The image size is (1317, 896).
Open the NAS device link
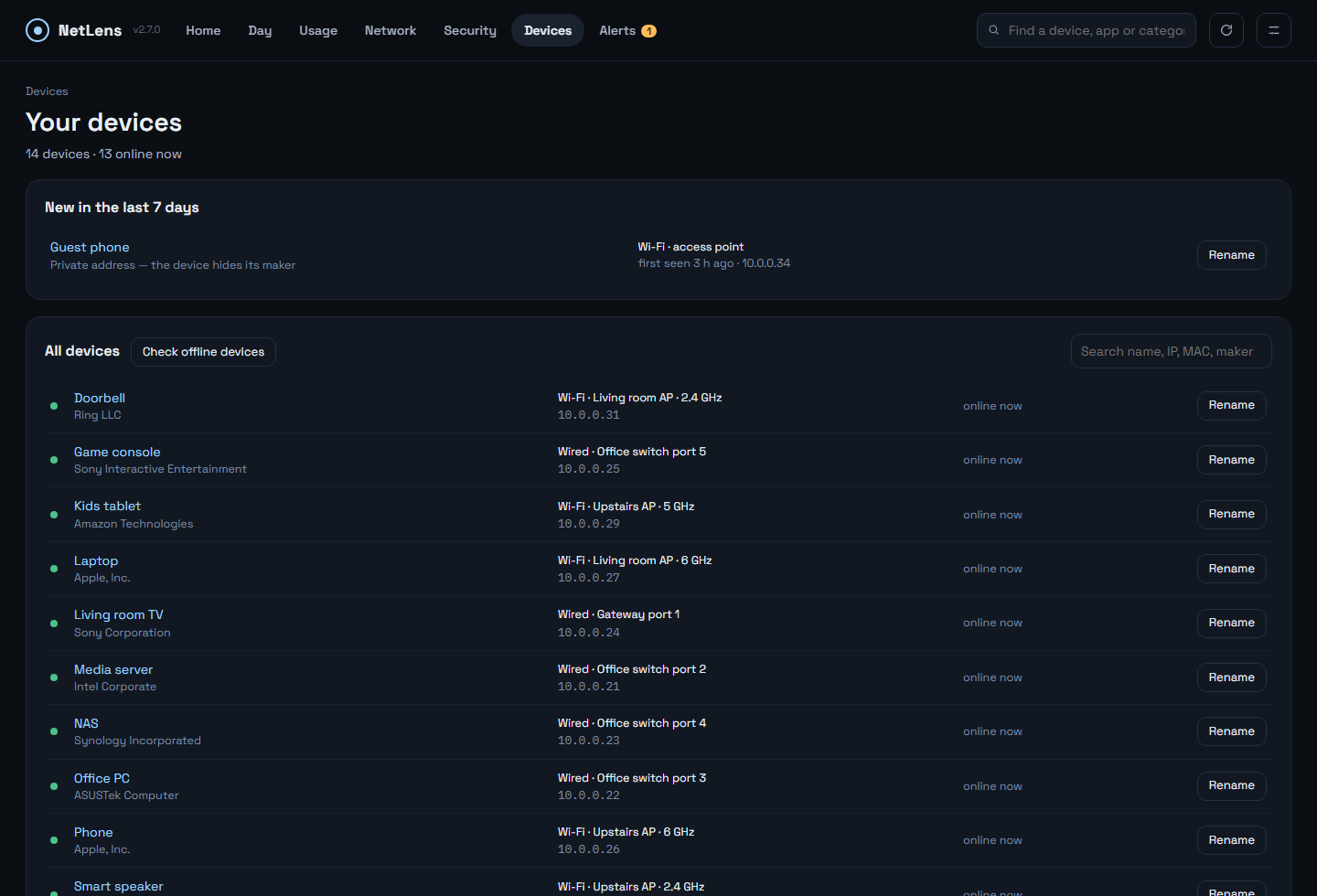pos(86,723)
